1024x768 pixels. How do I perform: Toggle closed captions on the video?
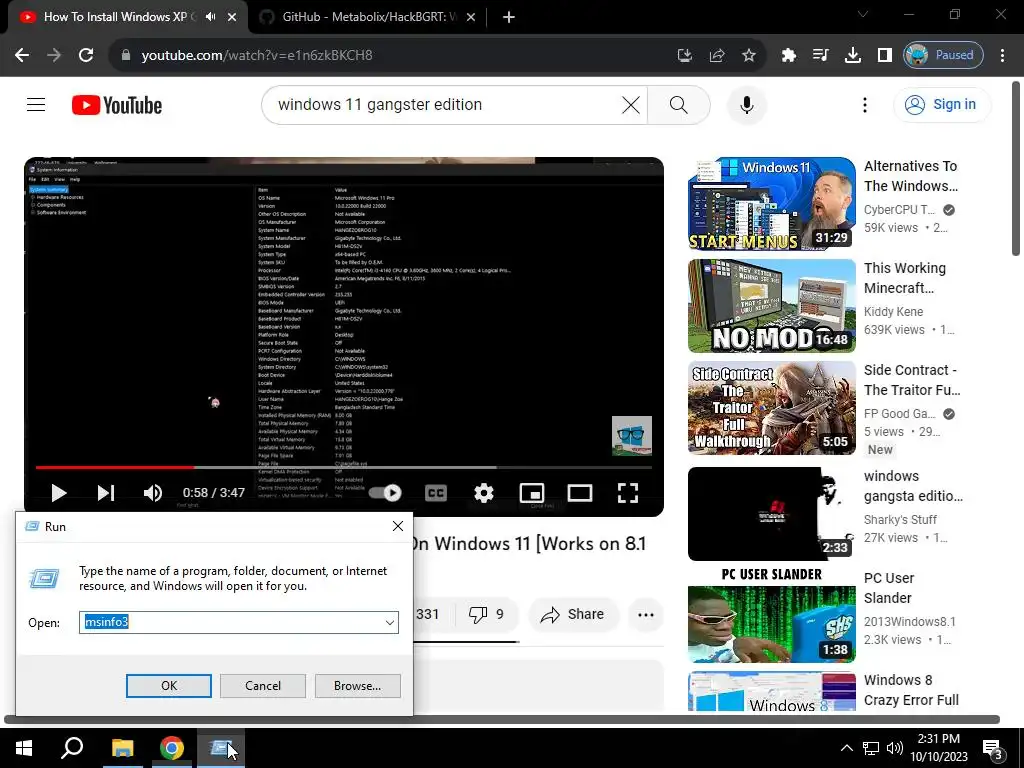(x=436, y=493)
